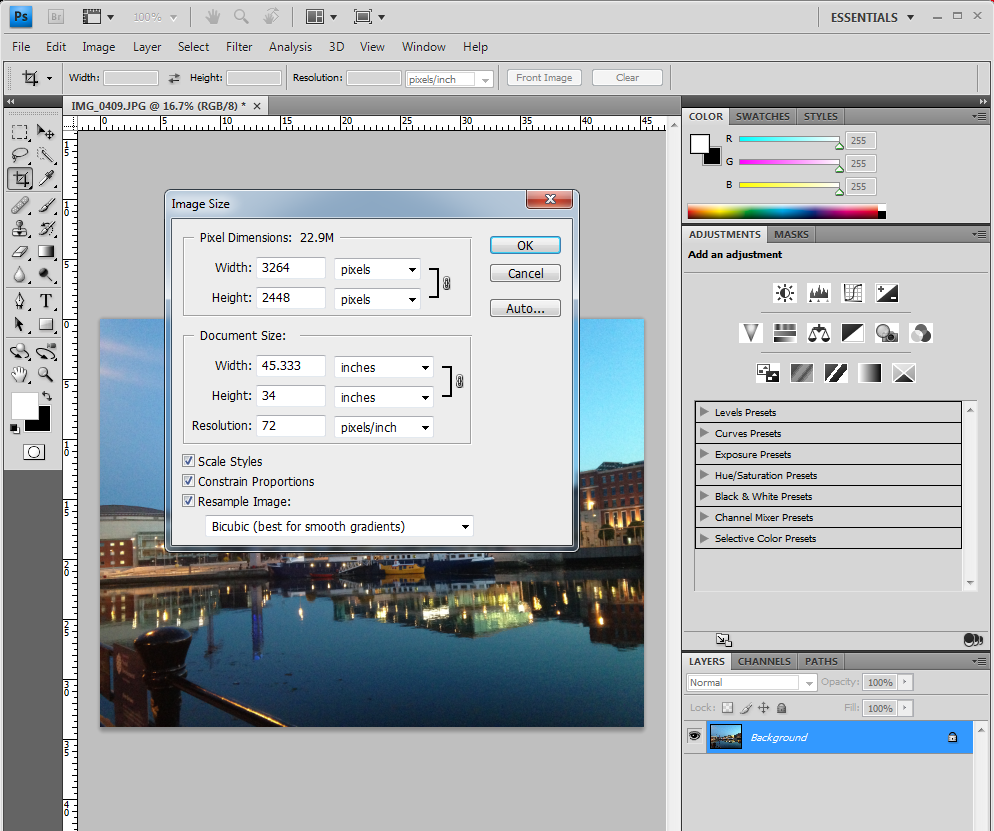The height and width of the screenshot is (831, 994).
Task: Click OK in Image Size dialog
Action: (525, 245)
